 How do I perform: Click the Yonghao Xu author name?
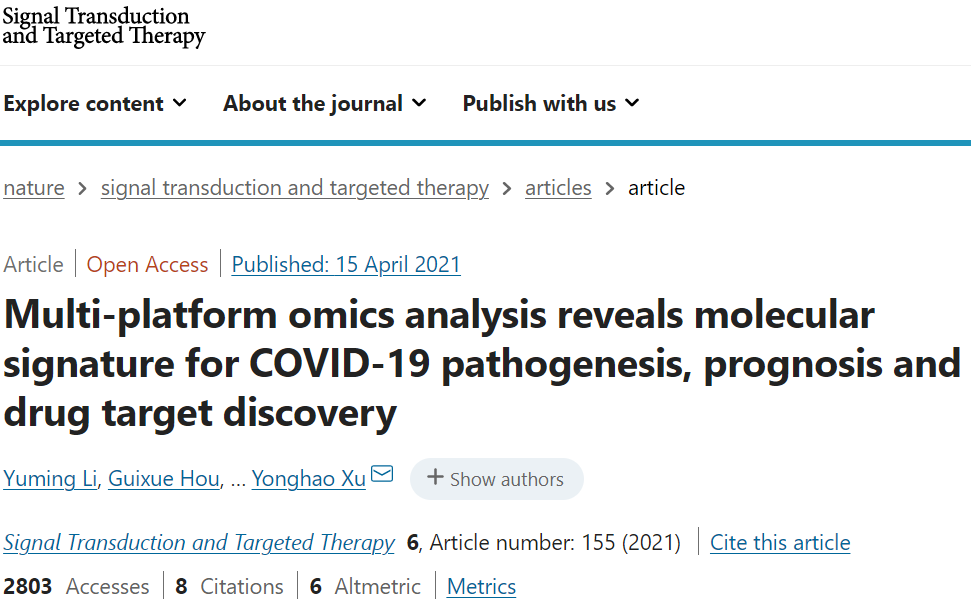point(308,478)
